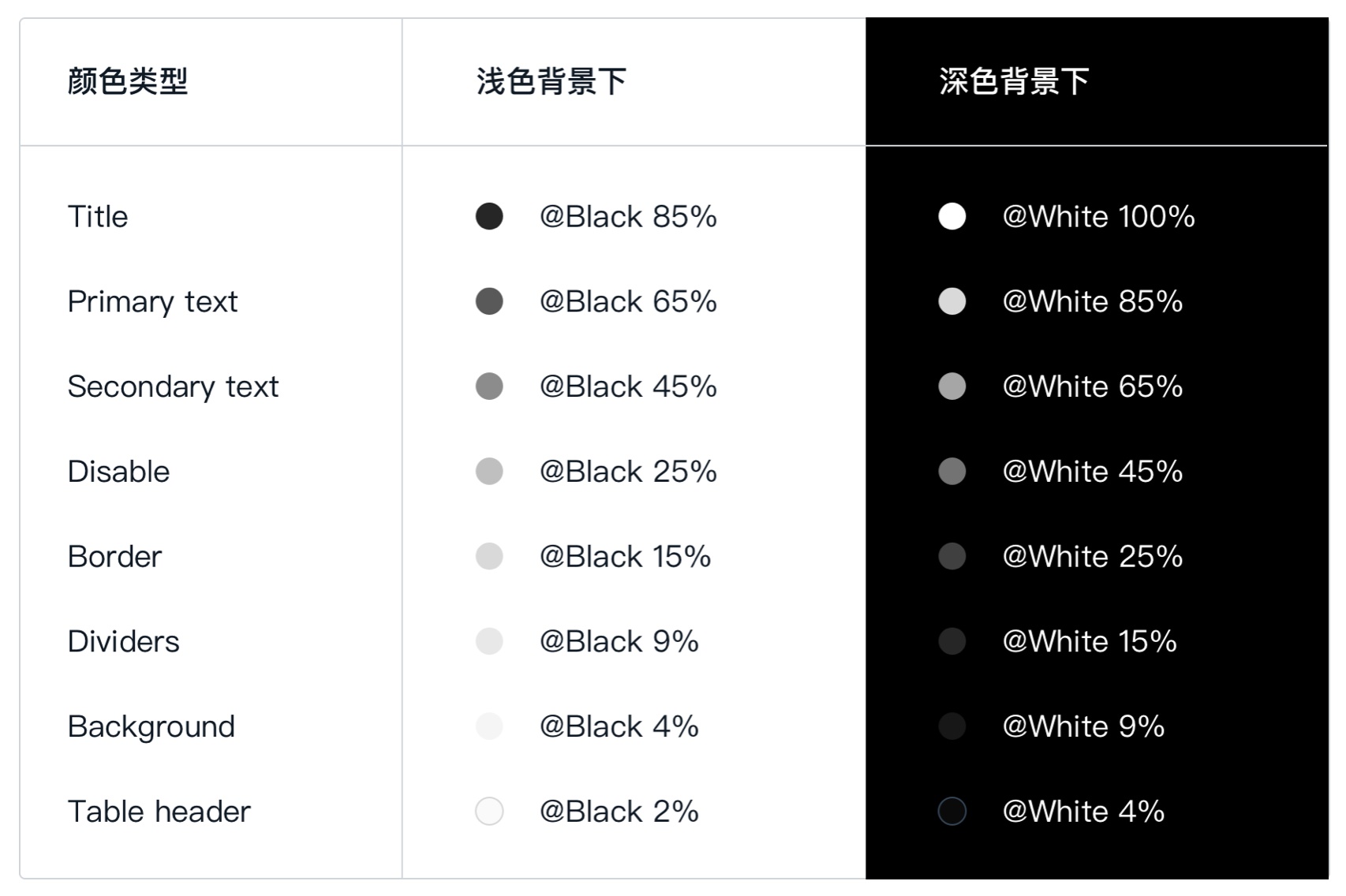The height and width of the screenshot is (896, 1346).
Task: Click the Table header row label
Action: [159, 812]
